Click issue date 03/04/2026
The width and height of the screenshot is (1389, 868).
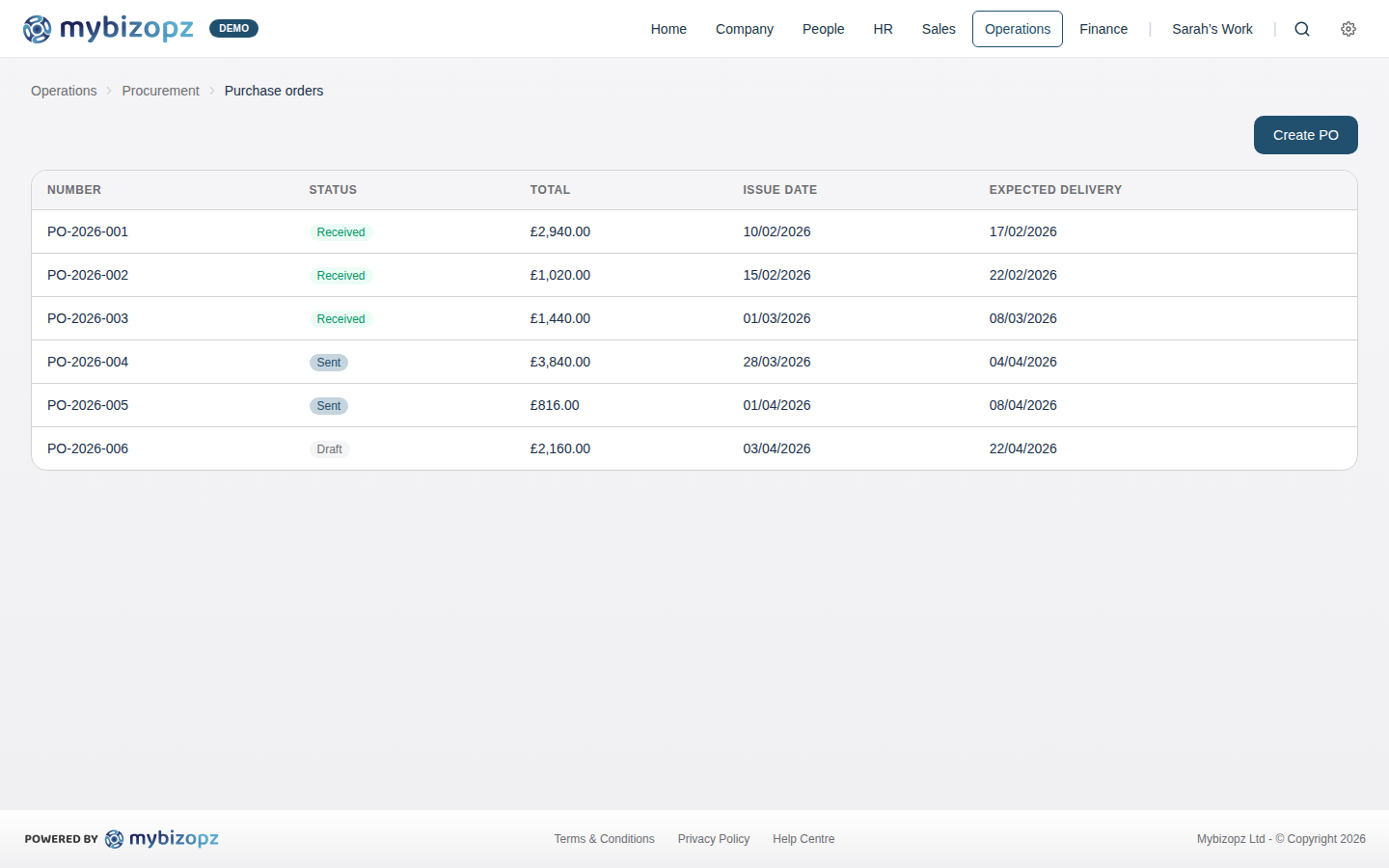776,448
